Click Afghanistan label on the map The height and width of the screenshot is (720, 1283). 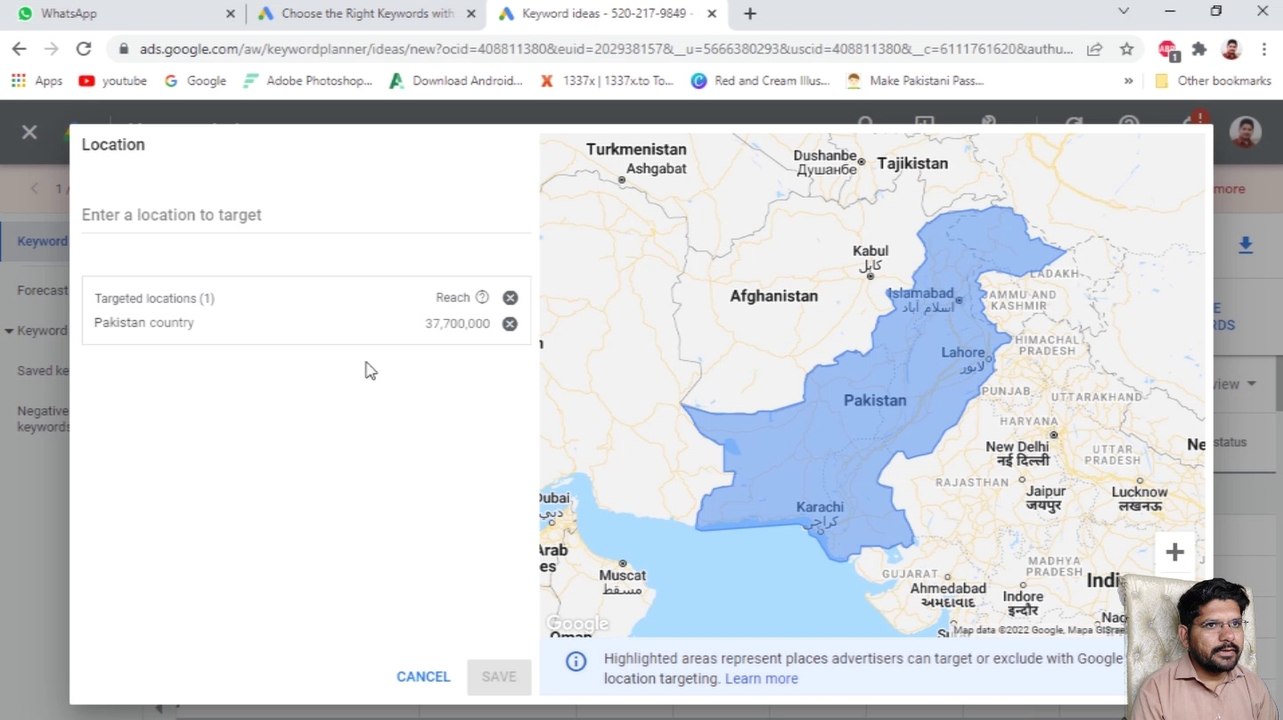[x=774, y=296]
